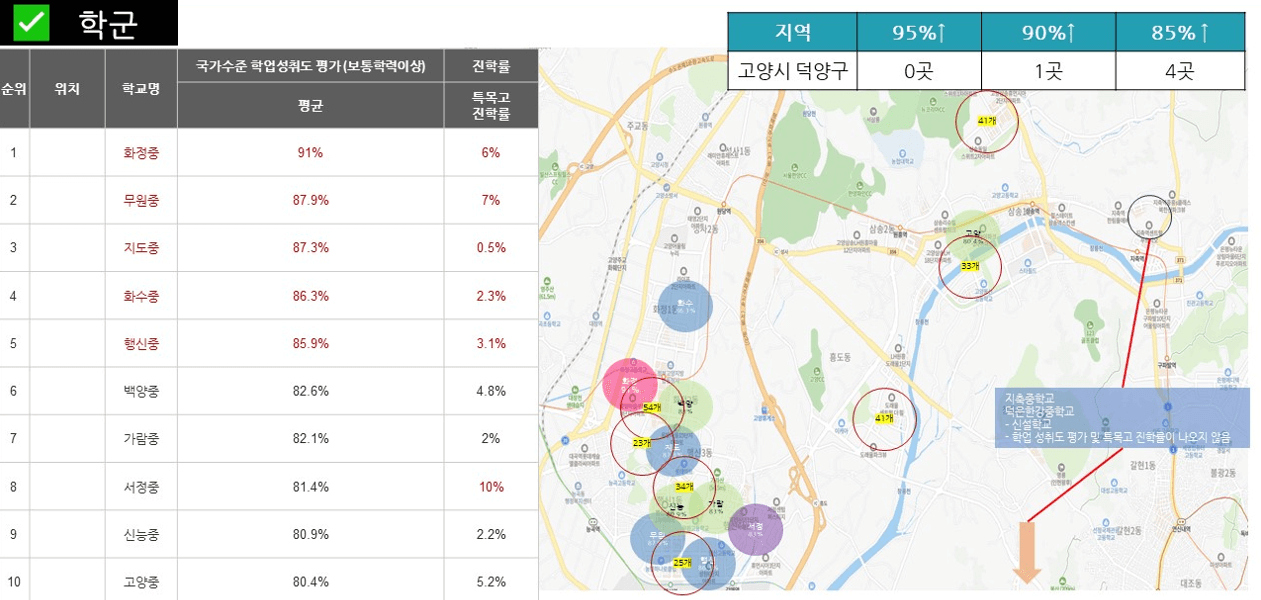Click the 41개 marker near 도내동

(886, 420)
